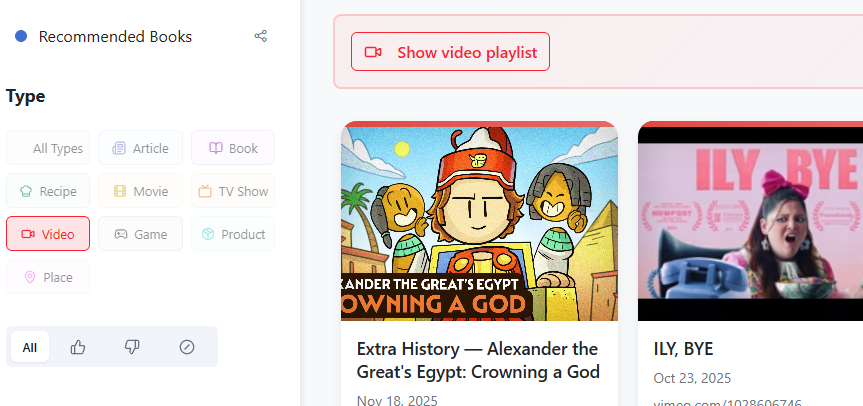Click the Show video playlist button
Screen dimensions: 863x406
pyautogui.click(x=450, y=52)
